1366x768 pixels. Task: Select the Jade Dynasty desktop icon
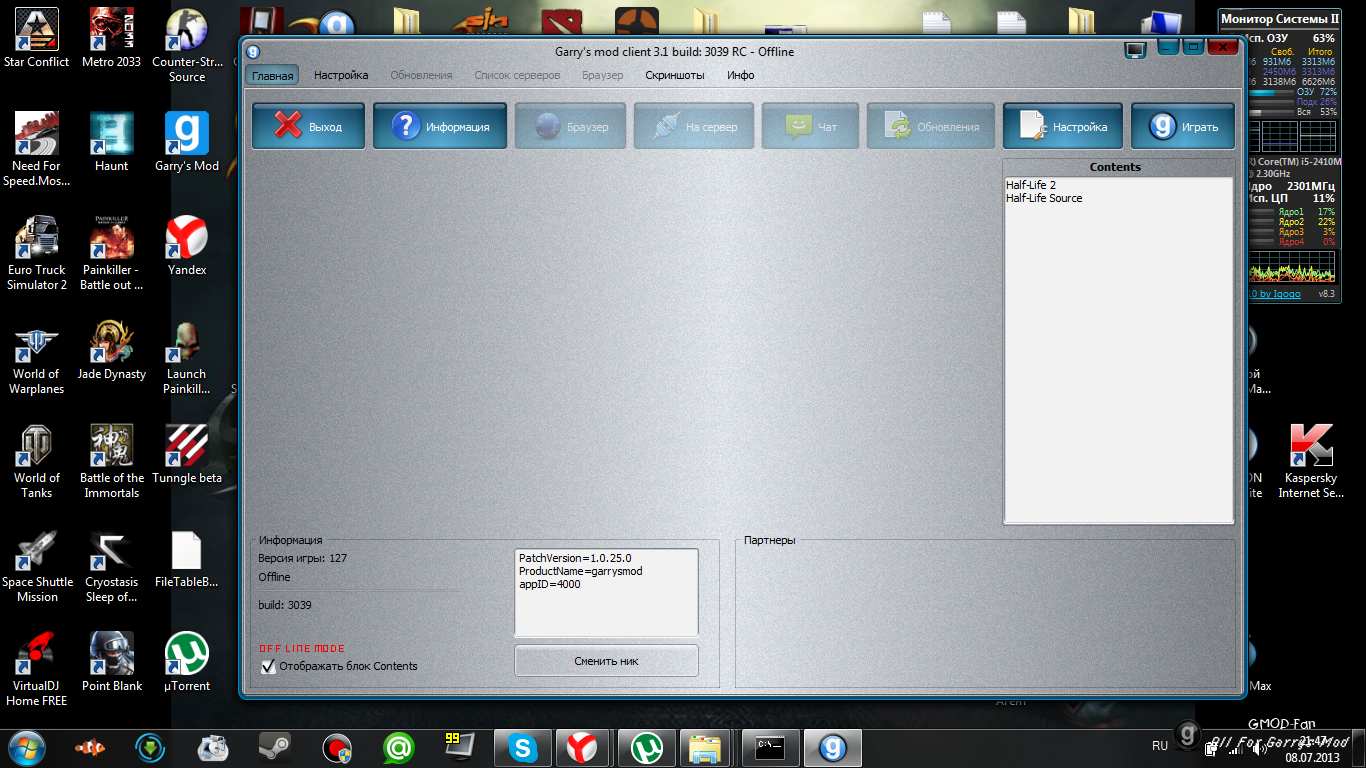coord(112,351)
